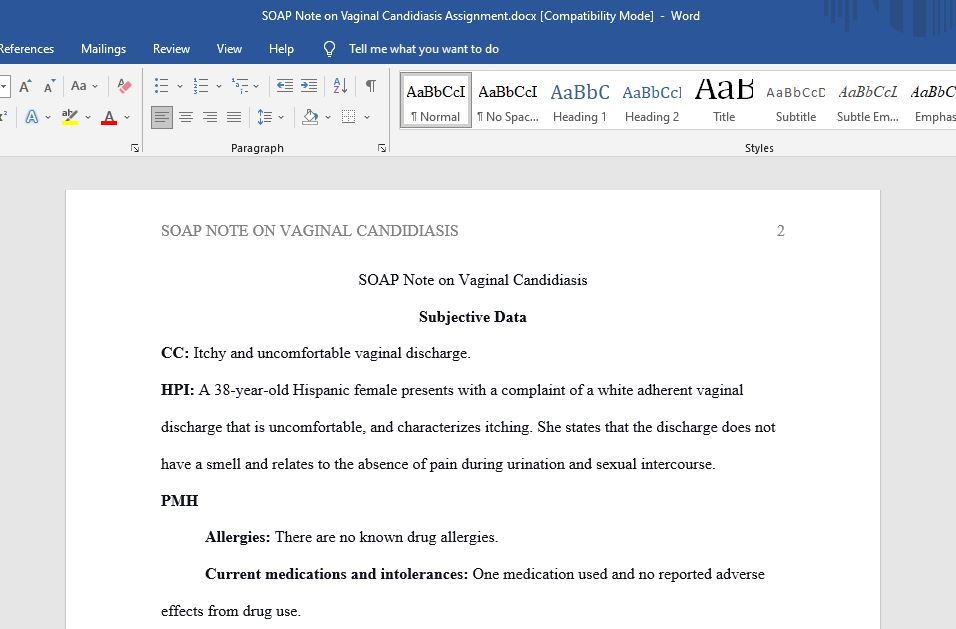This screenshot has height=629, width=956.
Task: Click the Subjective Data heading text
Action: coord(473,317)
